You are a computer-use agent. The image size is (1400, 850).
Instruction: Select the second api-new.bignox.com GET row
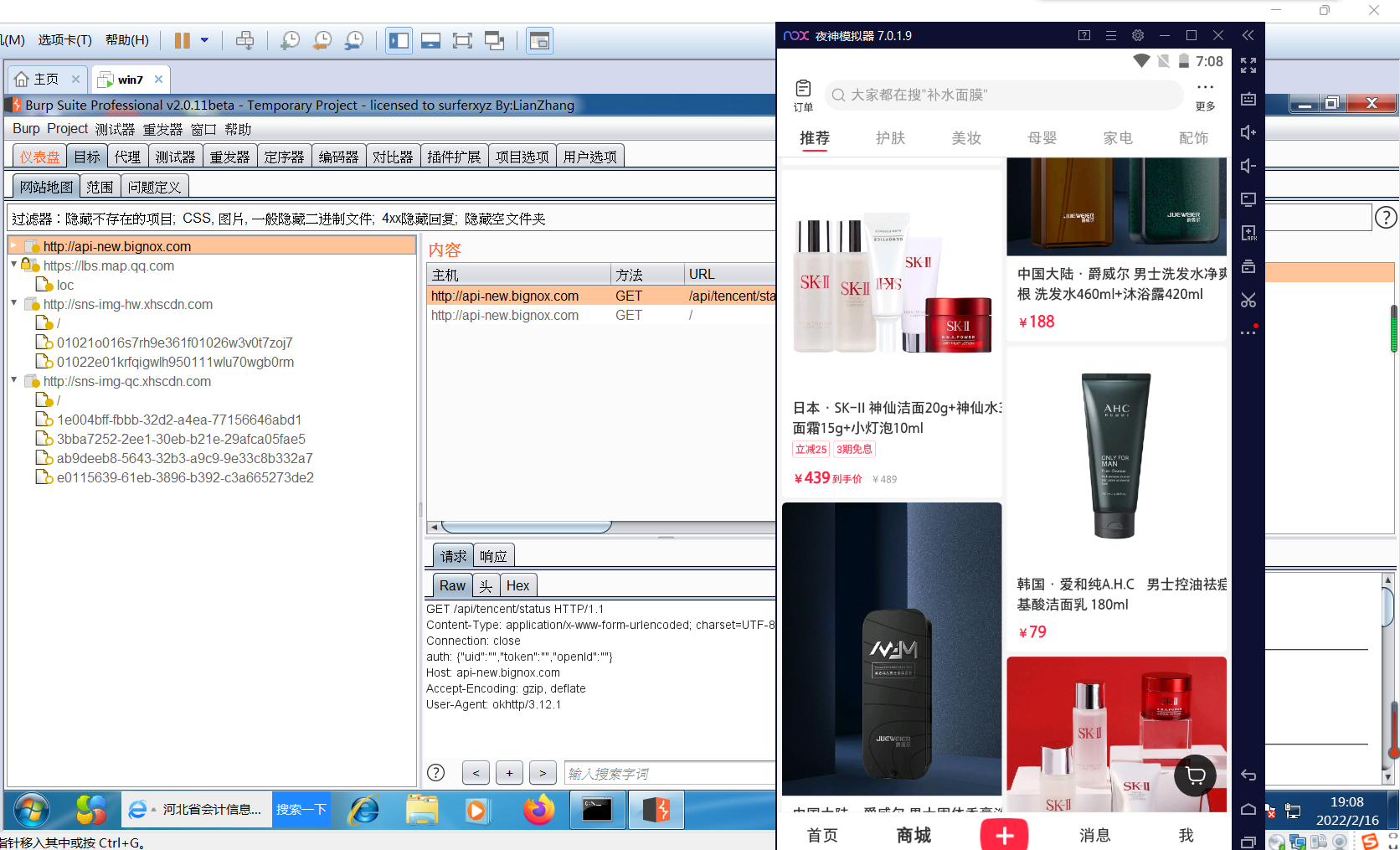click(601, 315)
